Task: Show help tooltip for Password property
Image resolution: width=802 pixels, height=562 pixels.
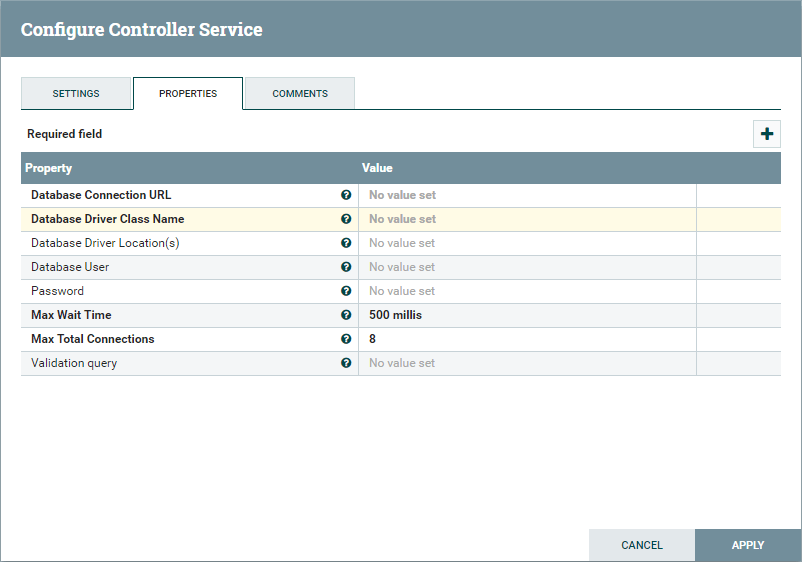Action: coord(346,291)
